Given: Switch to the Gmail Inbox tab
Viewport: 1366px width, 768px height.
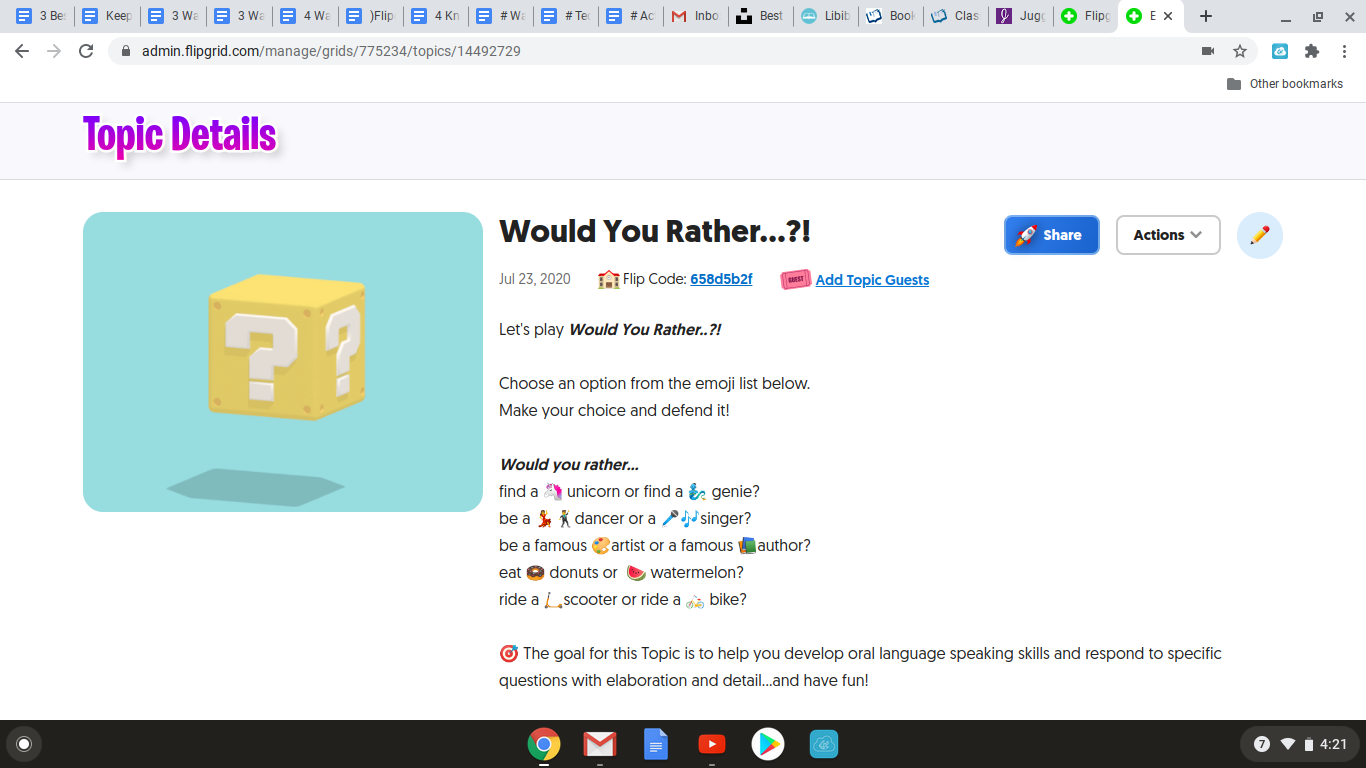Looking at the screenshot, I should tap(696, 16).
